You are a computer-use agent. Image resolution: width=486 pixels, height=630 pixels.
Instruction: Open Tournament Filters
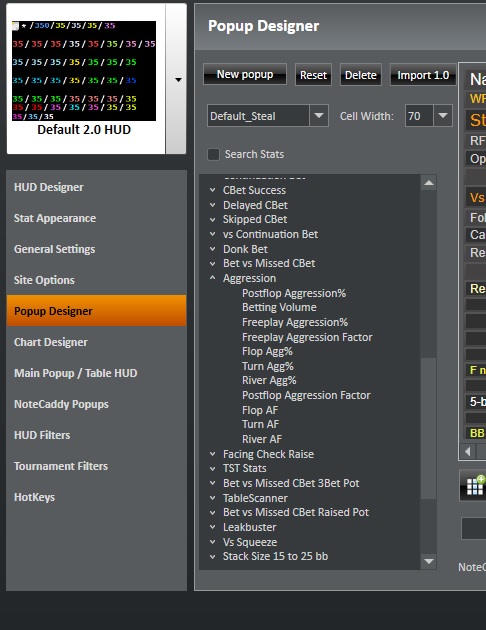click(96, 466)
